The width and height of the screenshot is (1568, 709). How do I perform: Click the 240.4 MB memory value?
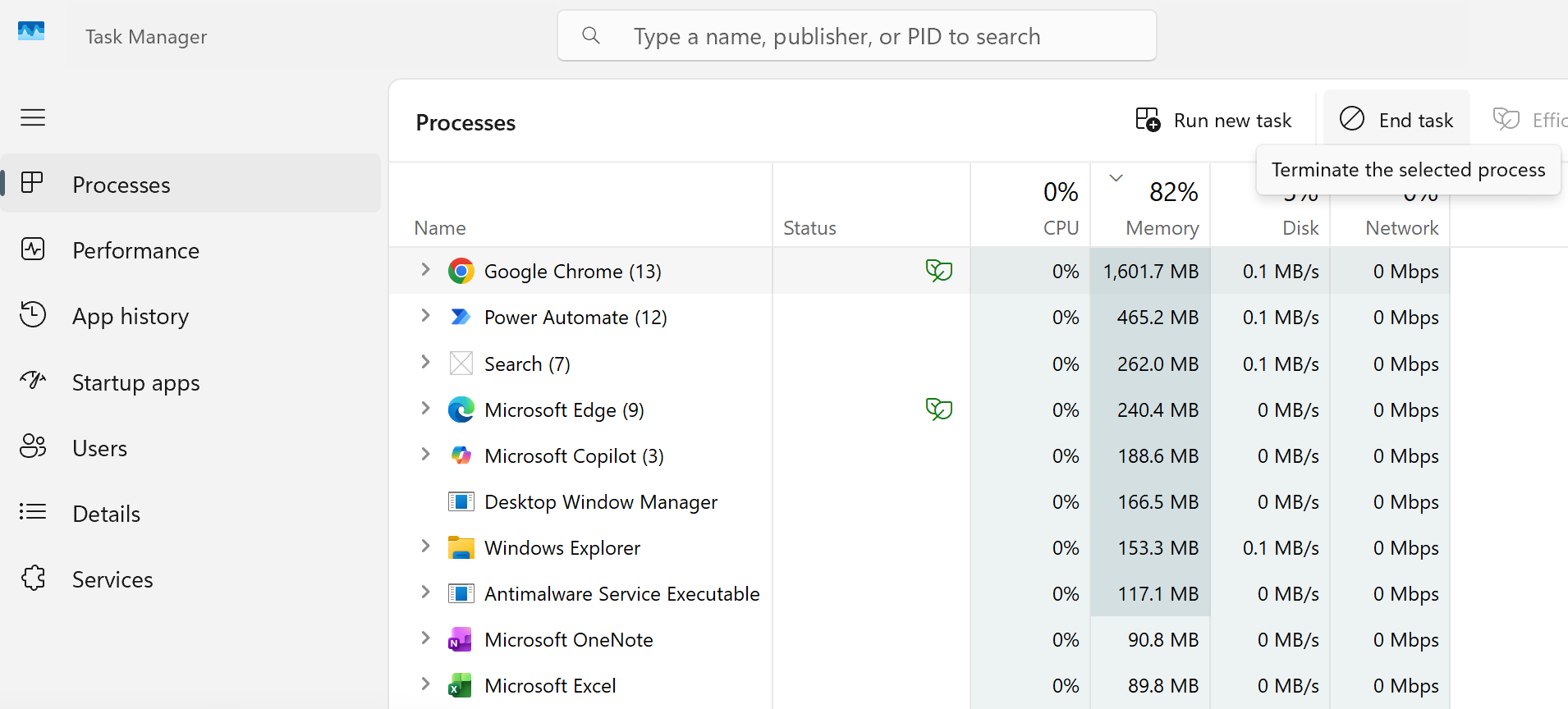(1158, 409)
